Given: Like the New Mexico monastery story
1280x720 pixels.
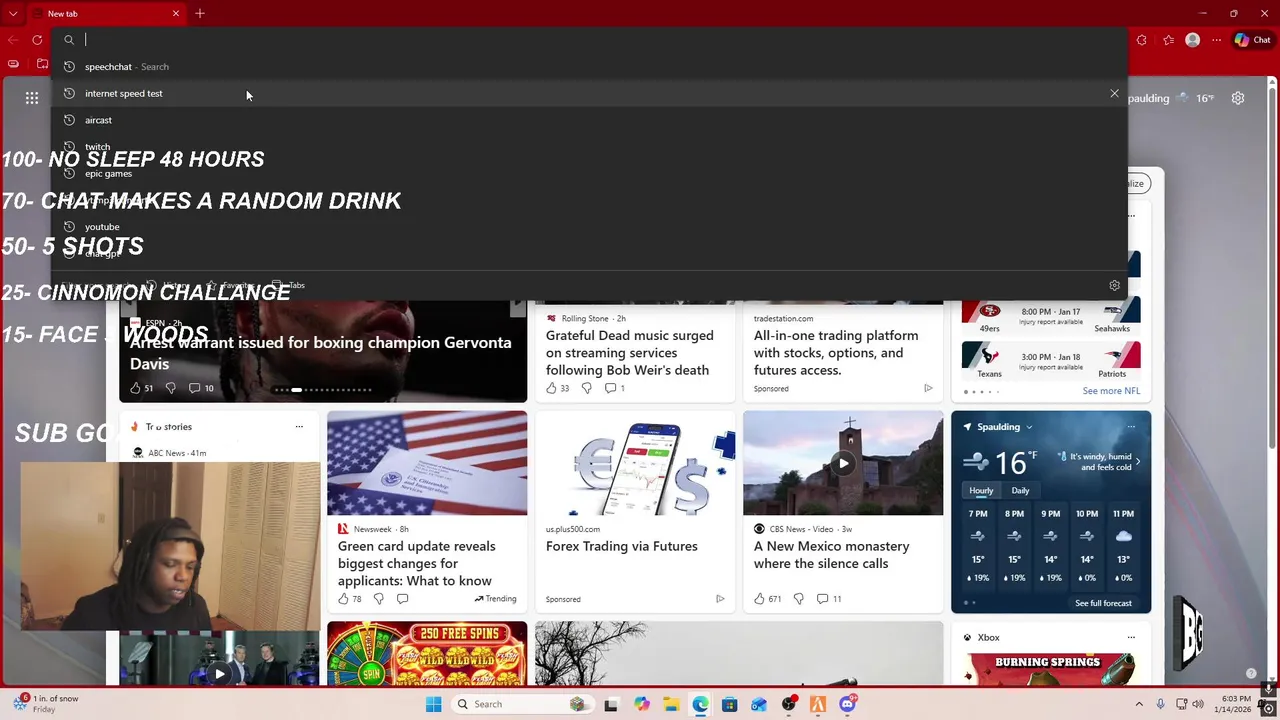Looking at the screenshot, I should [759, 599].
